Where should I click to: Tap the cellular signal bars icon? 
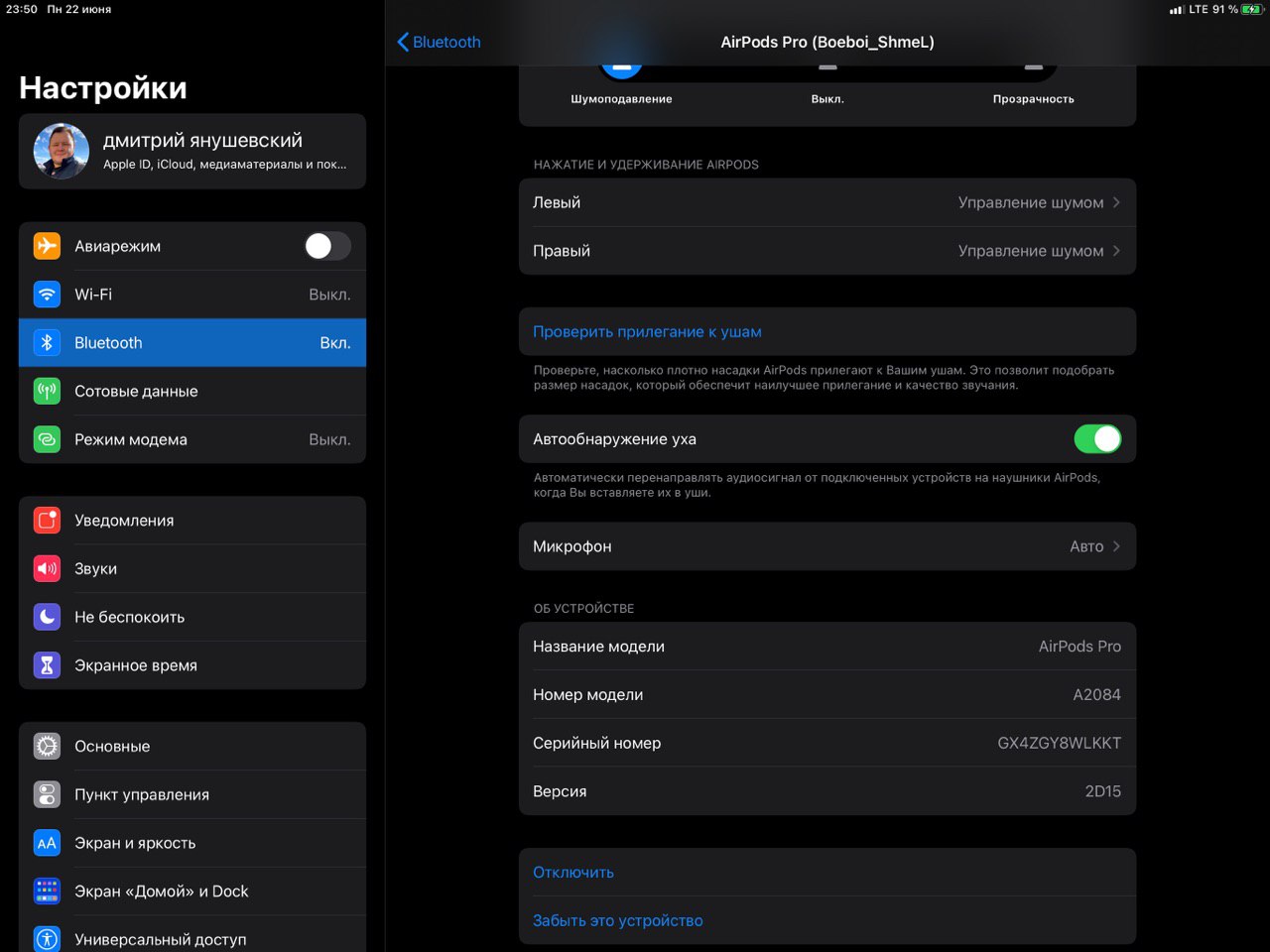tap(1176, 10)
